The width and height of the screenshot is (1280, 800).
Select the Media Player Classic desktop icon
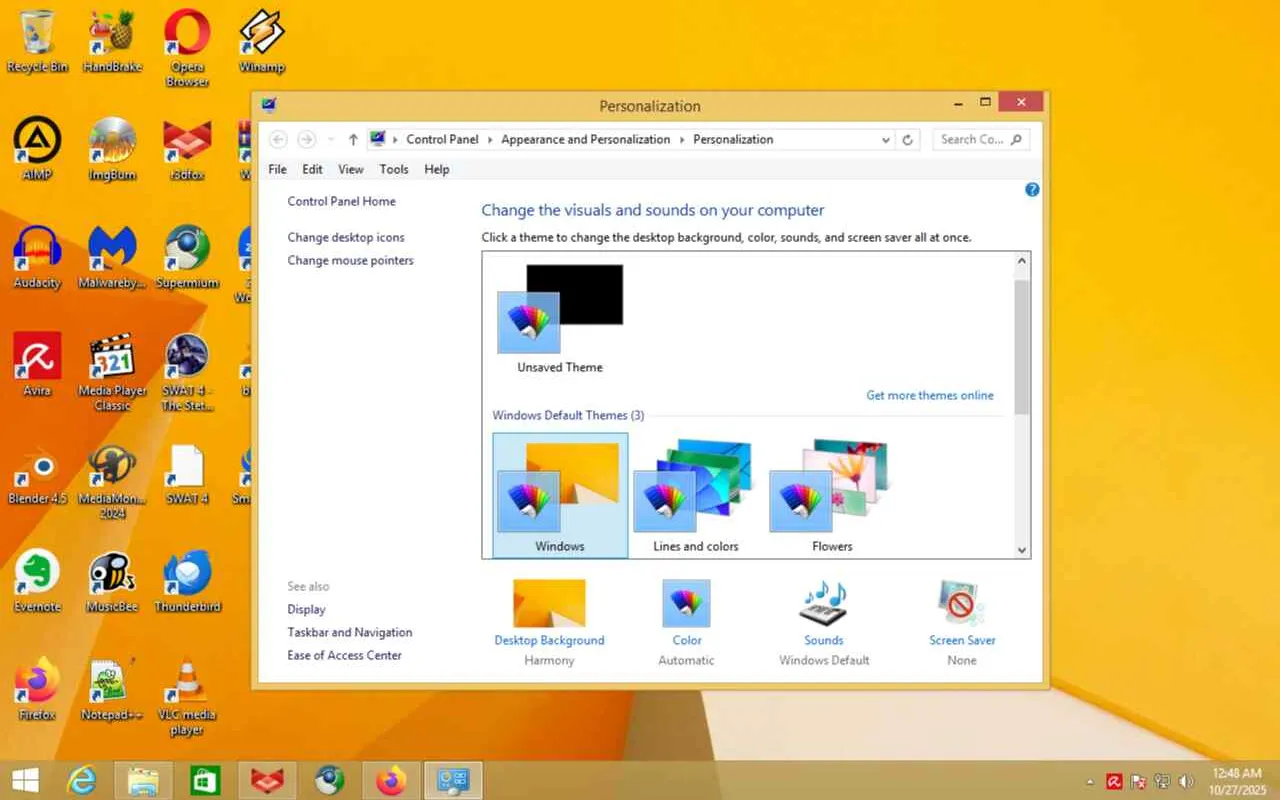112,372
